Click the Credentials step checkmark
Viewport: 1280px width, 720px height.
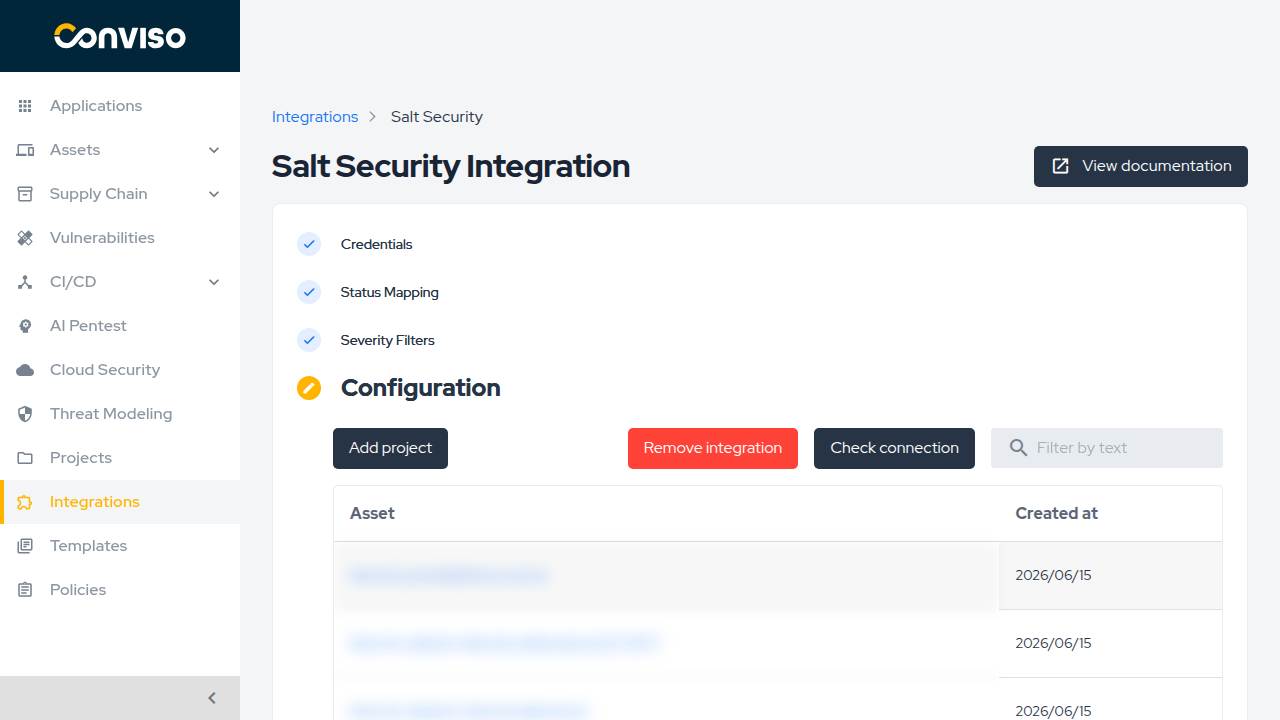[x=309, y=244]
